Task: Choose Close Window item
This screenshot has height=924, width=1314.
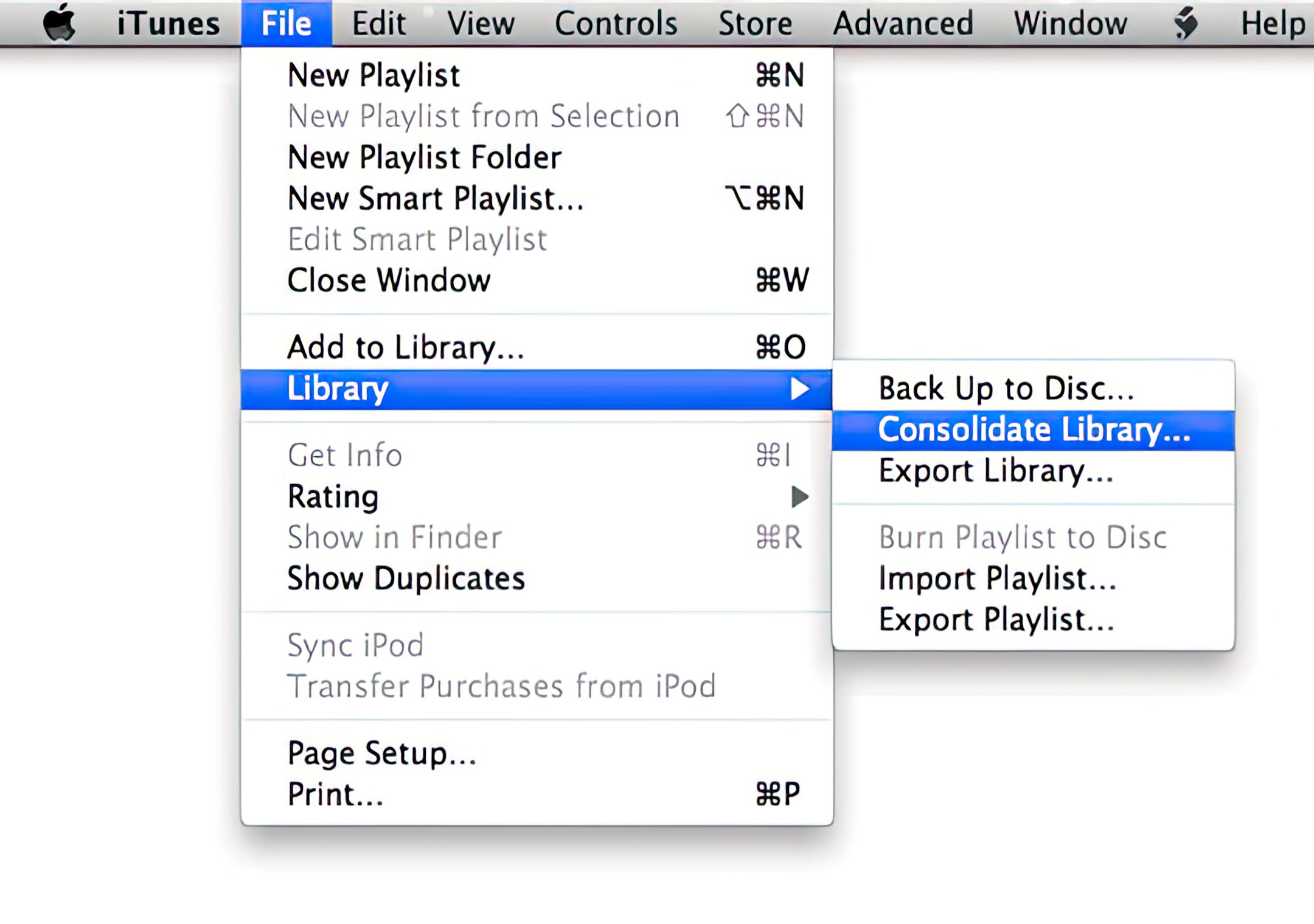Action: (x=537, y=280)
